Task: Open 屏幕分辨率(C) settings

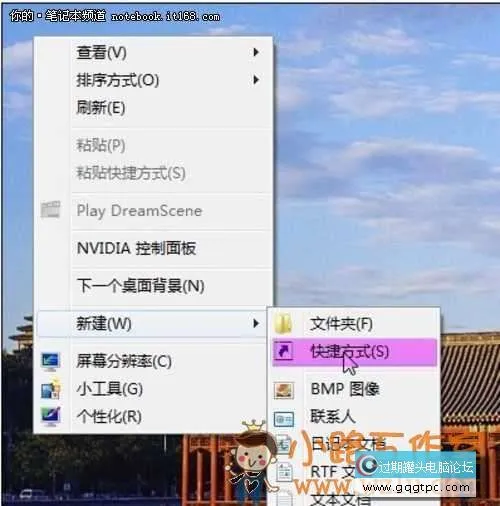Action: pos(153,361)
